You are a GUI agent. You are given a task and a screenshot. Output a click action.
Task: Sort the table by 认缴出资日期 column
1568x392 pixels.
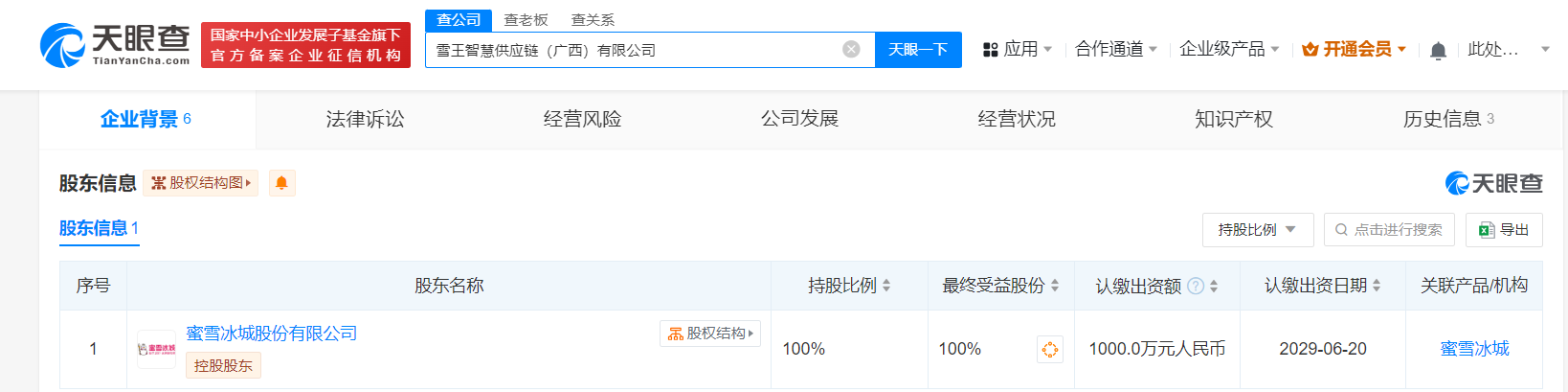(x=1377, y=286)
